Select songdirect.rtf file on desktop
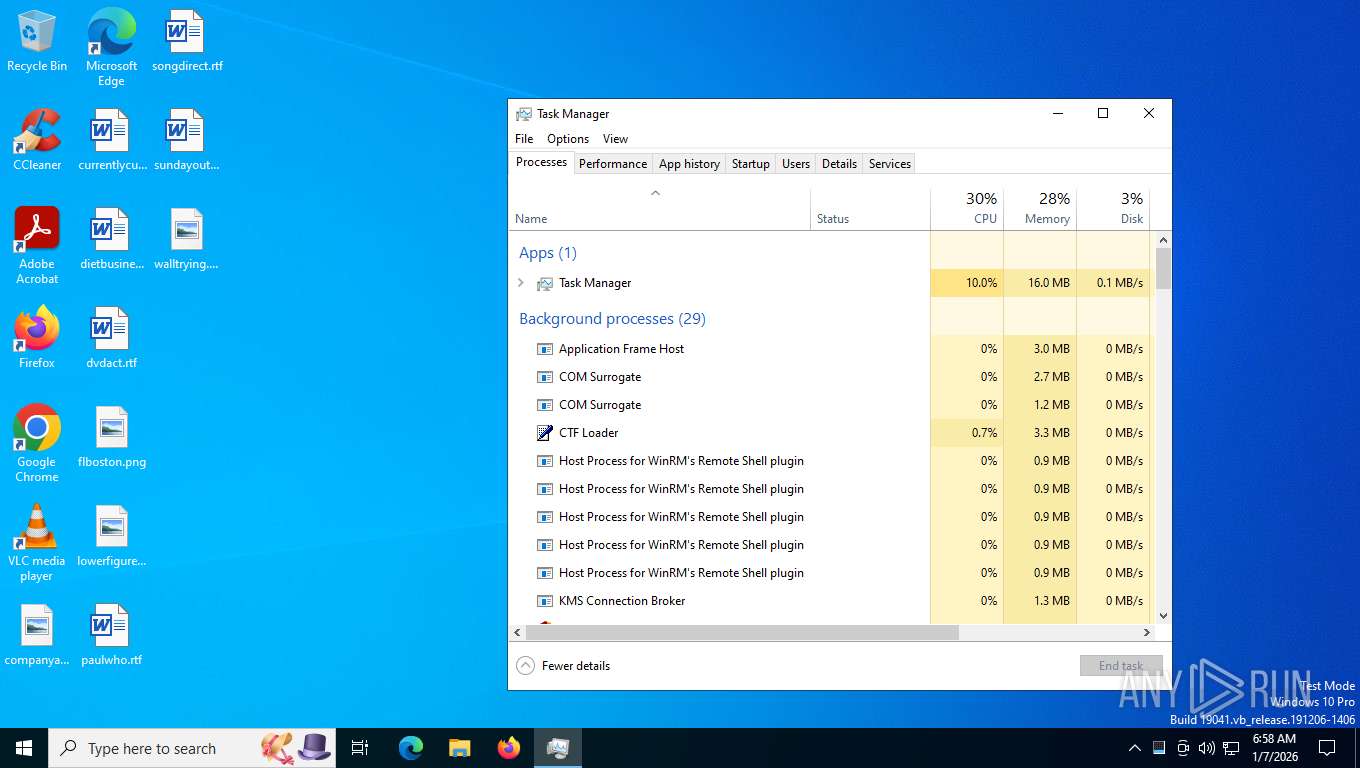Image resolution: width=1360 pixels, height=768 pixels. click(187, 41)
